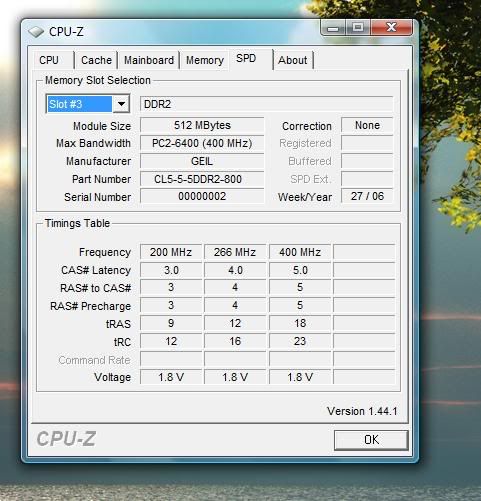Click the CPU-Z title bar icon
Image resolution: width=481 pixels, height=501 pixels.
36,32
